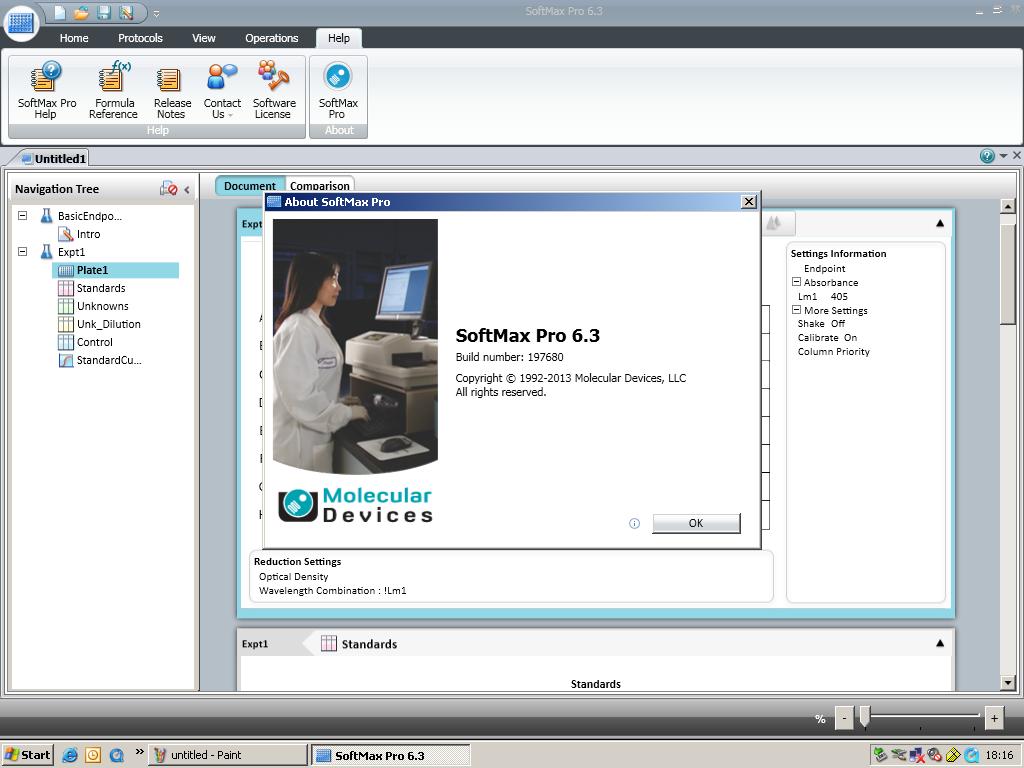This screenshot has width=1024, height=768.
Task: Select the BasicEndpo... experiment in tree
Action: point(81,216)
